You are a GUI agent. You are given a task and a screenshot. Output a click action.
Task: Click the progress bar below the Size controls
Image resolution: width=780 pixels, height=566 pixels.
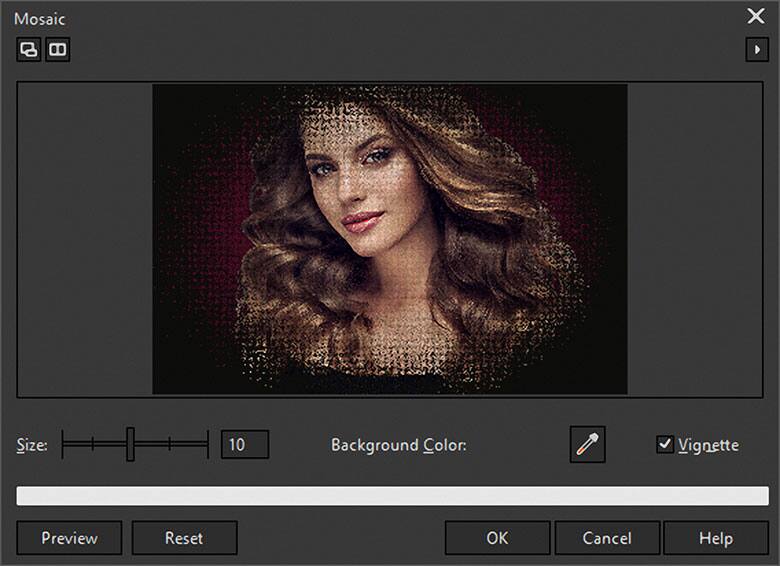click(392, 496)
